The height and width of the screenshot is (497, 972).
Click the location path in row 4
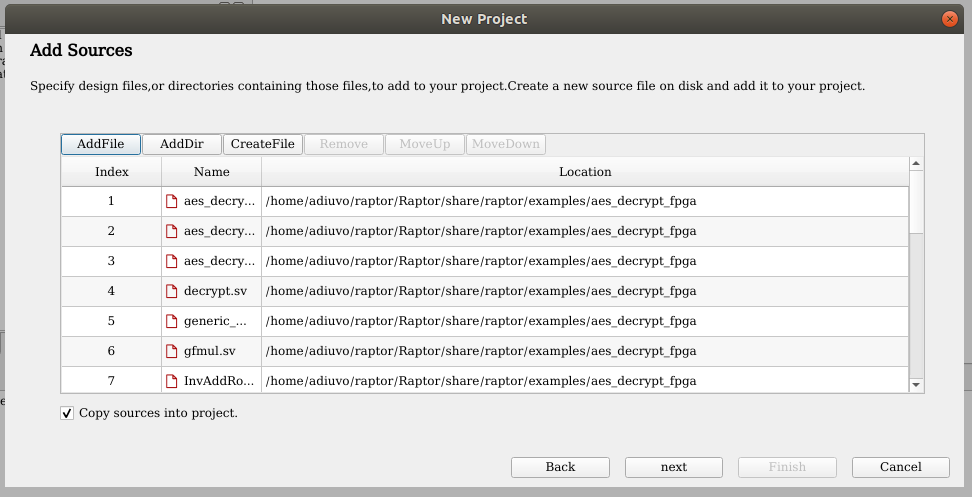(x=481, y=291)
